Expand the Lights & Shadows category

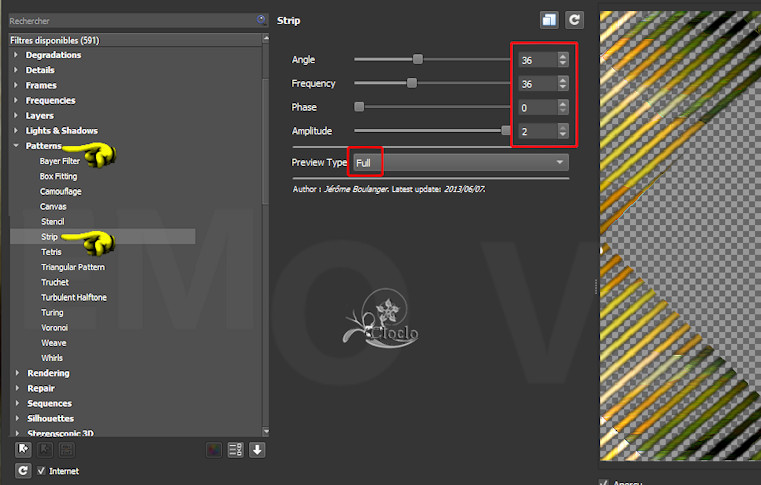point(16,131)
